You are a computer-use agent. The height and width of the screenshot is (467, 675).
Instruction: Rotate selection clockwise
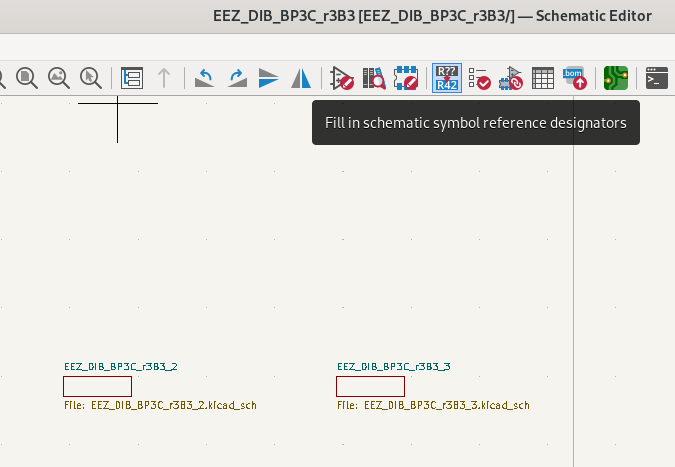click(237, 78)
